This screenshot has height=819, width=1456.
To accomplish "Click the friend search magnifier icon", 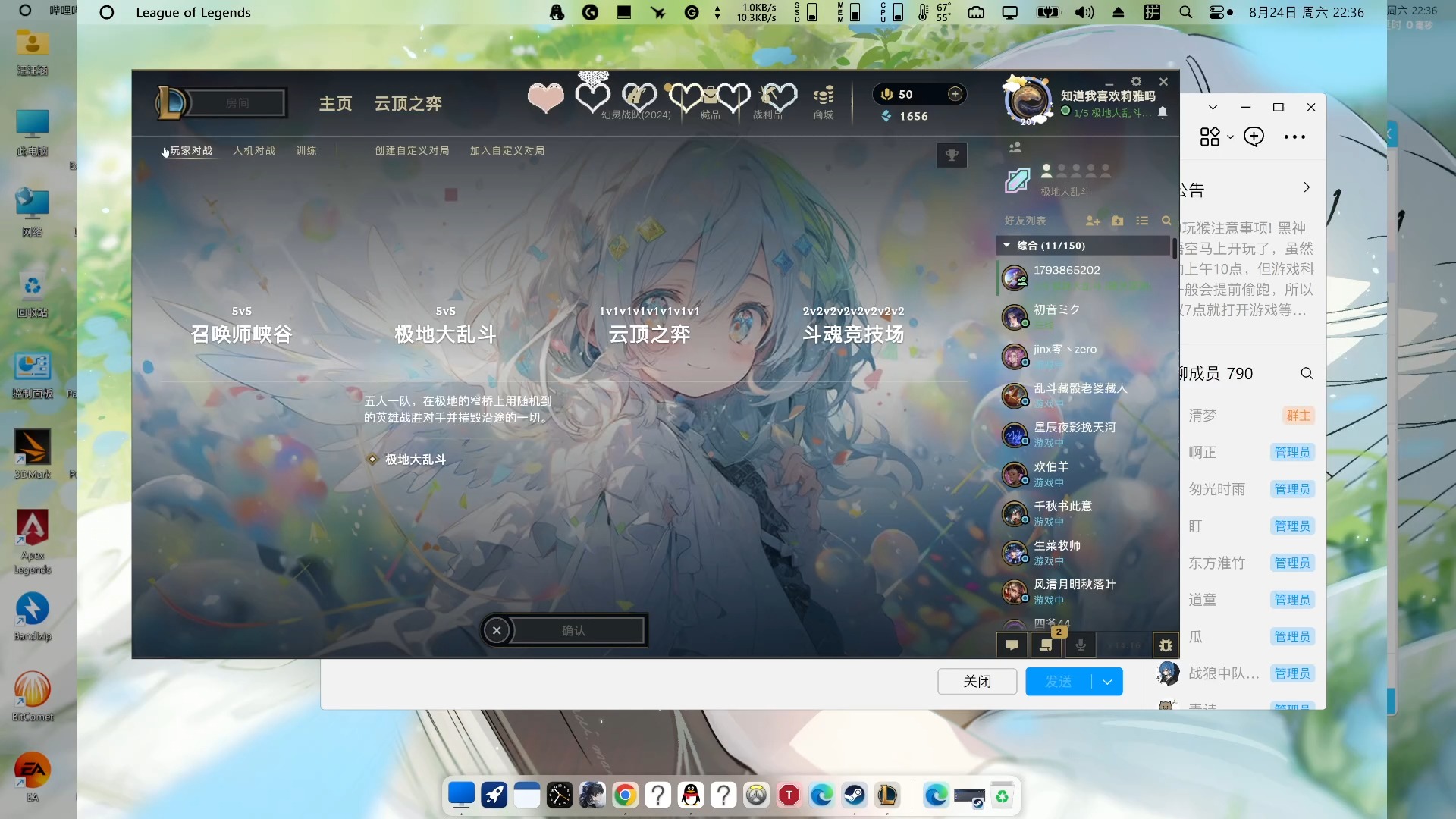I will coord(1166,221).
